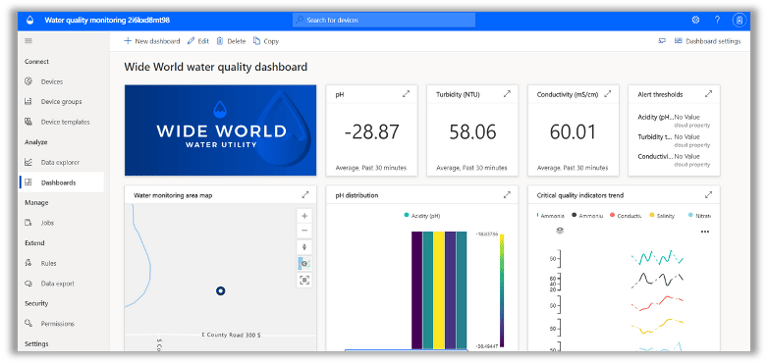
Task: Click the yellow bar in pH distribution
Action: point(439,290)
